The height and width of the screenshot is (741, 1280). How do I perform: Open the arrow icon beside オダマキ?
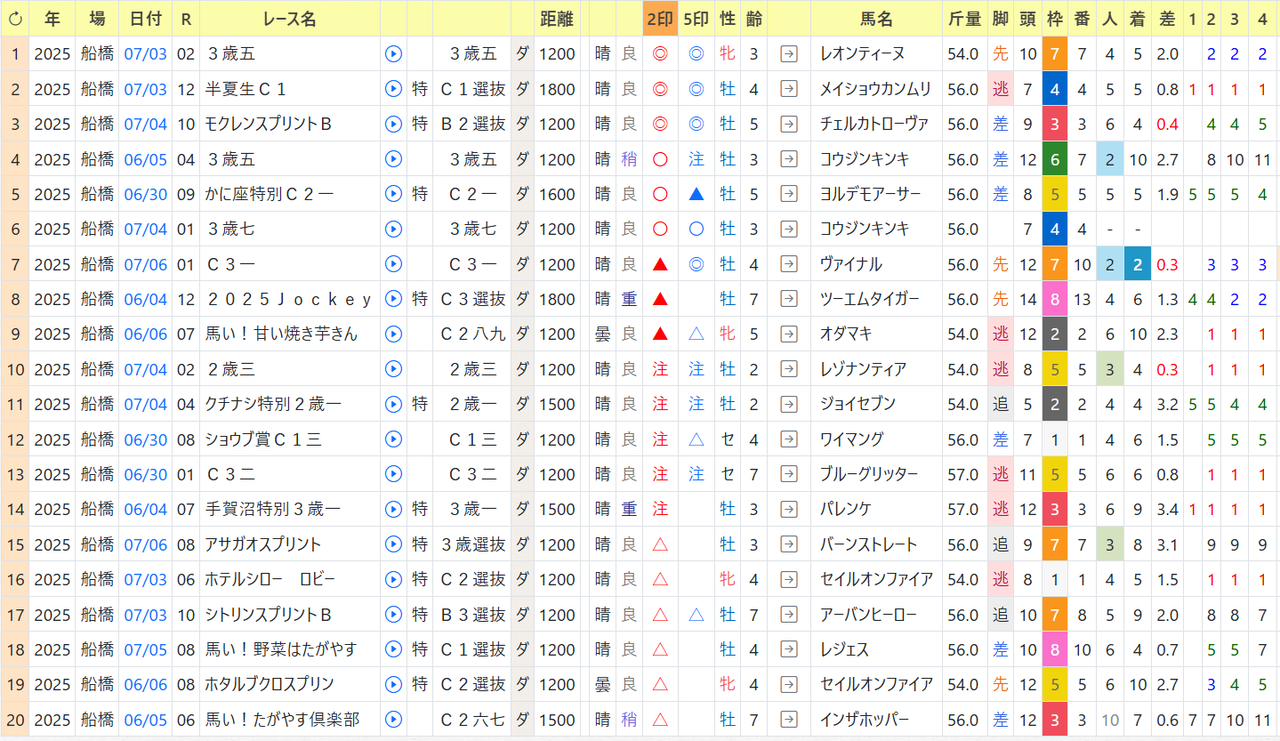pos(789,334)
